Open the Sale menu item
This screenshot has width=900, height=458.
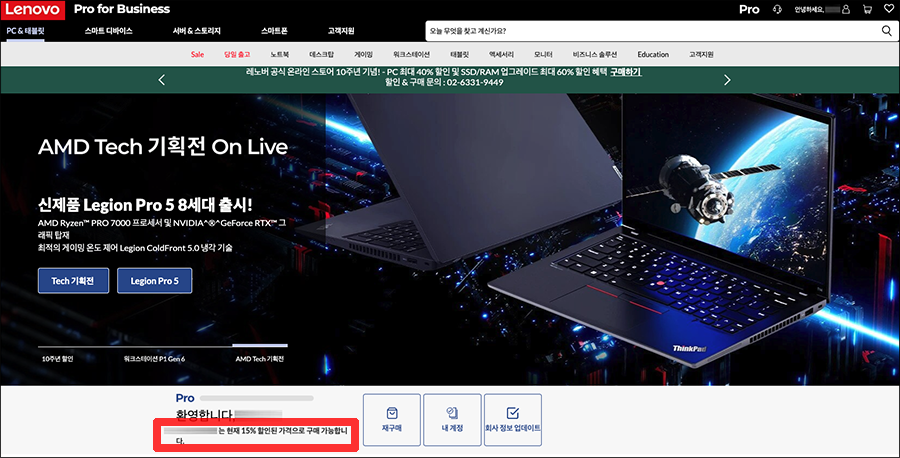point(197,55)
